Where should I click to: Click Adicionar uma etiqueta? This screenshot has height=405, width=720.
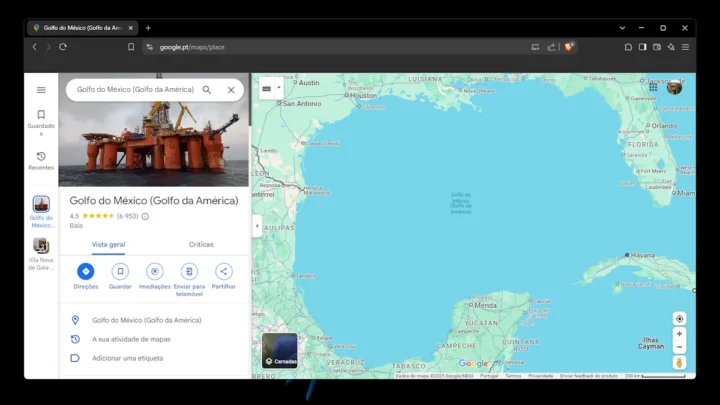coord(154,358)
